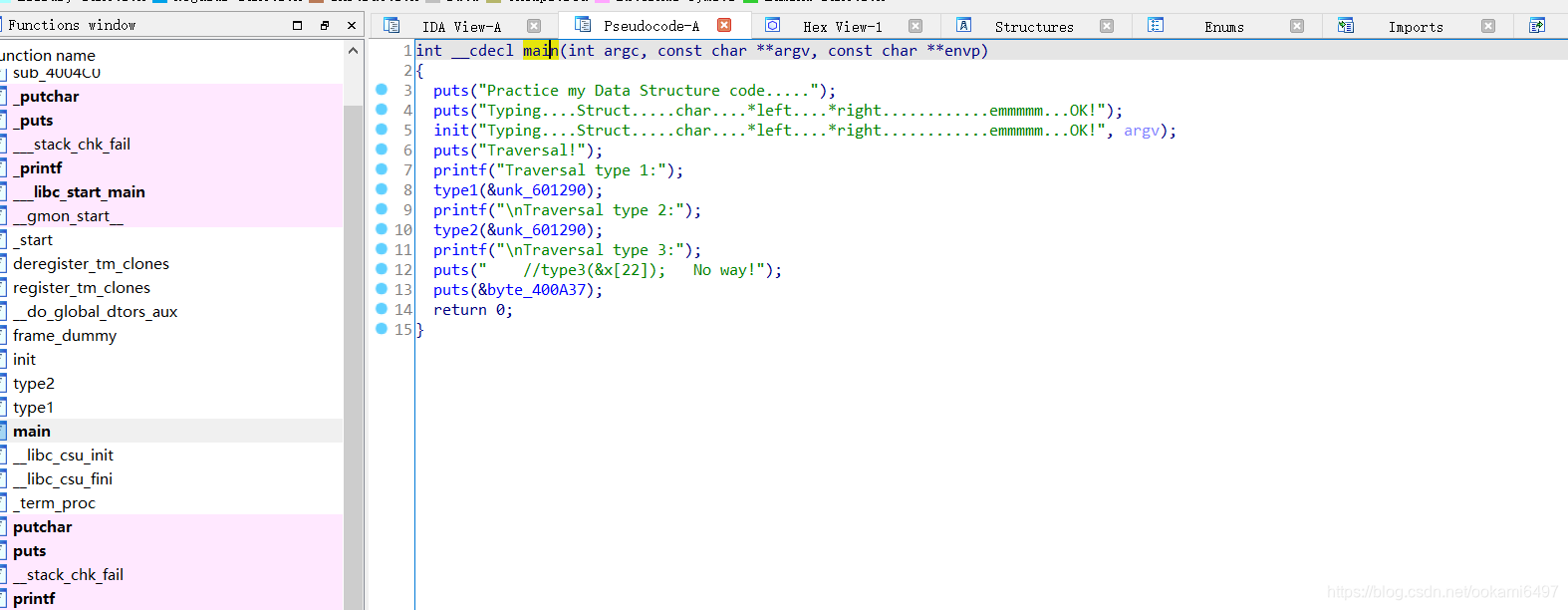This screenshot has height=610, width=1568.
Task: Close the Pseudocode-A tab
Action: 724,25
